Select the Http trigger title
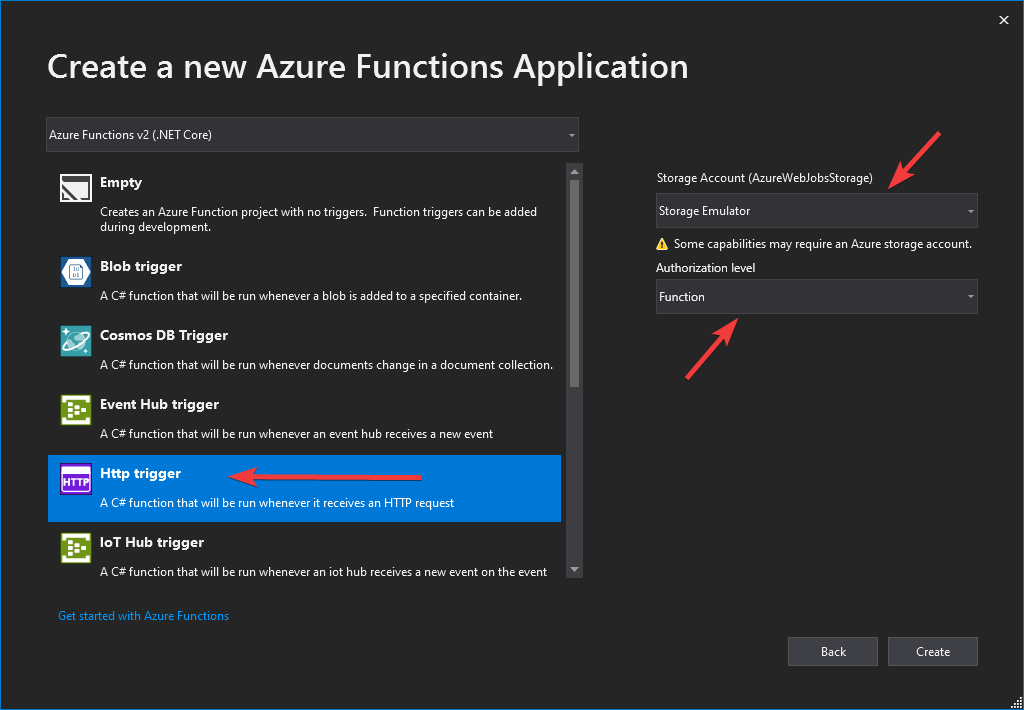The width and height of the screenshot is (1024, 710). 140,474
